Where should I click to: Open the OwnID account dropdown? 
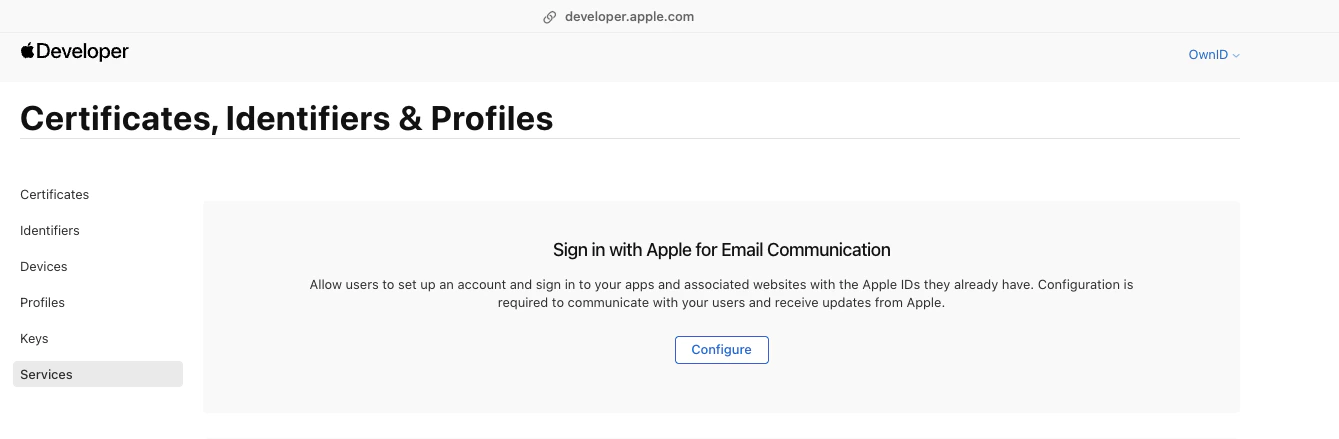click(x=1214, y=55)
